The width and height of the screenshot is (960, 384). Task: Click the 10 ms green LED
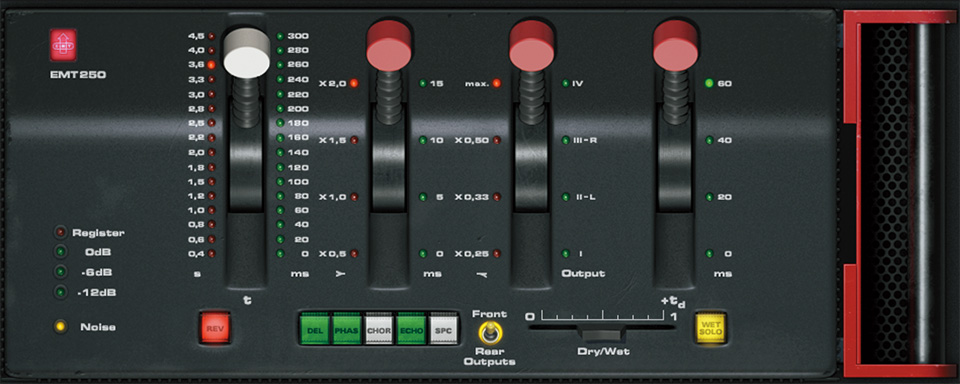(x=422, y=140)
